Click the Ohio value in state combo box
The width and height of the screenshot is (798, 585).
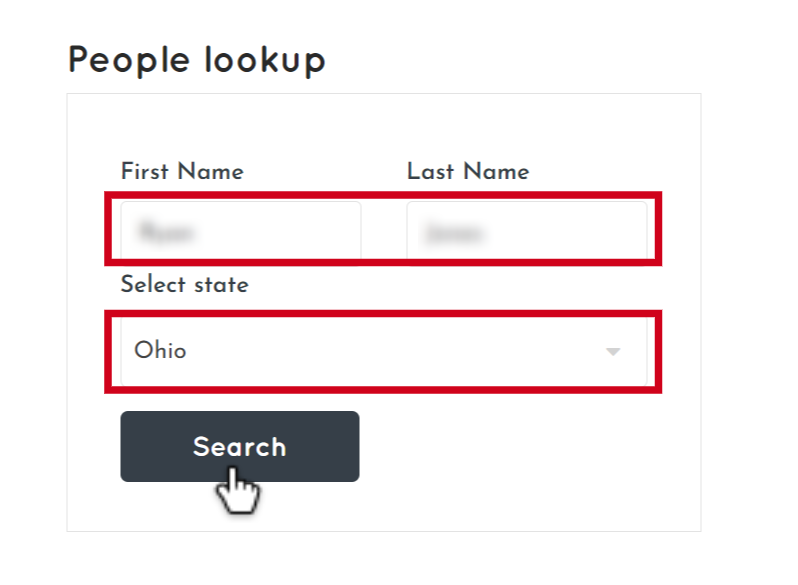coord(160,351)
